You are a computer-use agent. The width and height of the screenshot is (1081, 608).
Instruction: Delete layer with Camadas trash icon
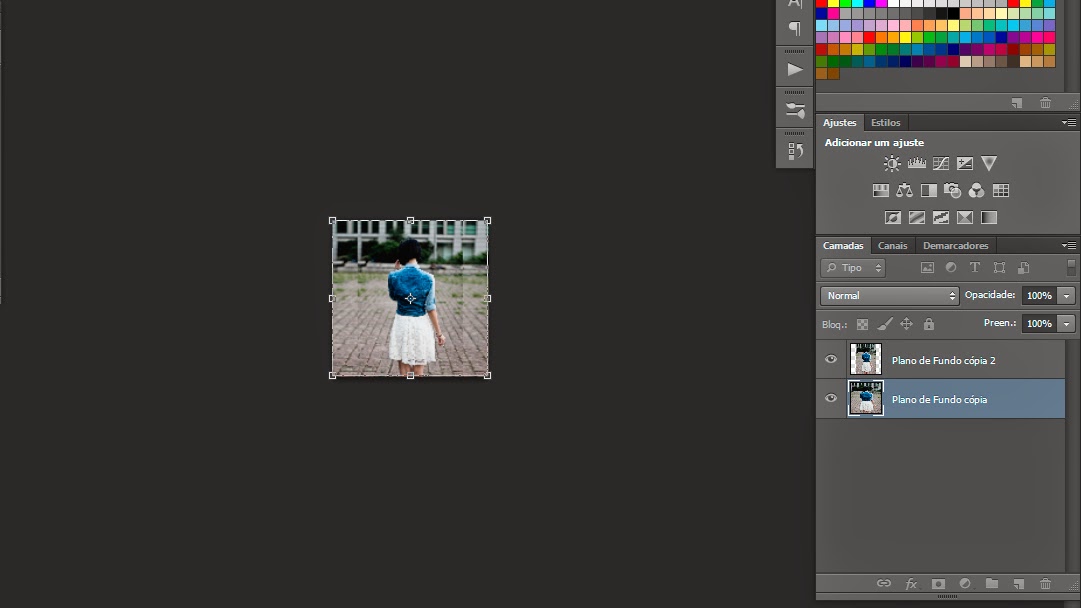pos(1045,583)
